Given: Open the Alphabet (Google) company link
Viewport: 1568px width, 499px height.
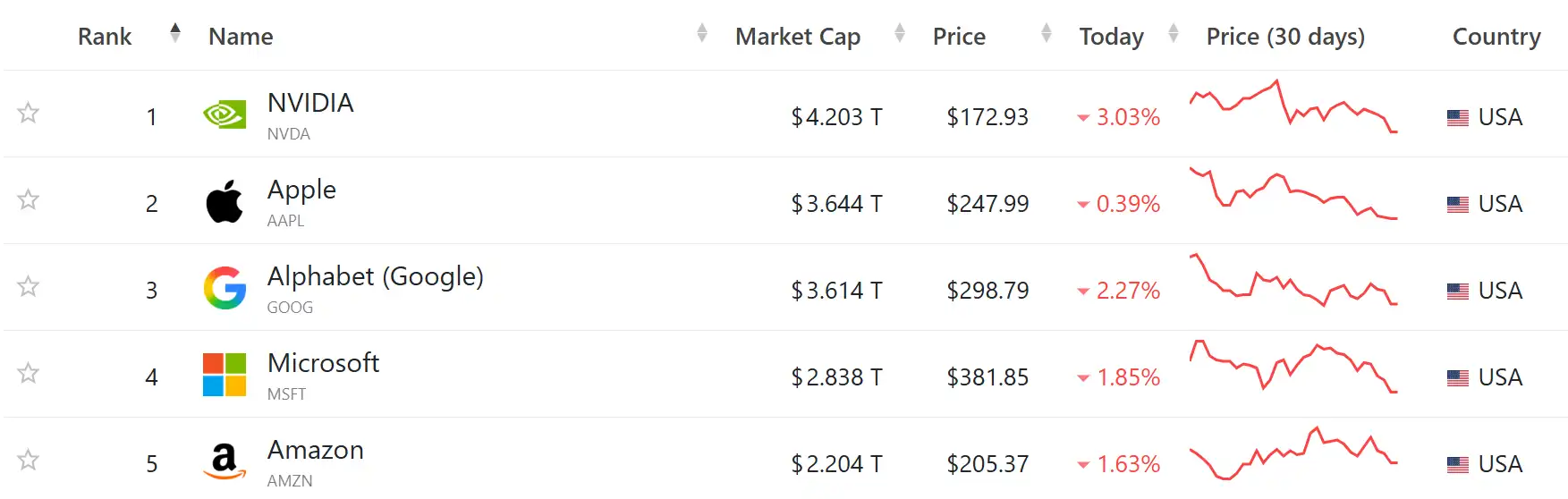Looking at the screenshot, I should 375,276.
